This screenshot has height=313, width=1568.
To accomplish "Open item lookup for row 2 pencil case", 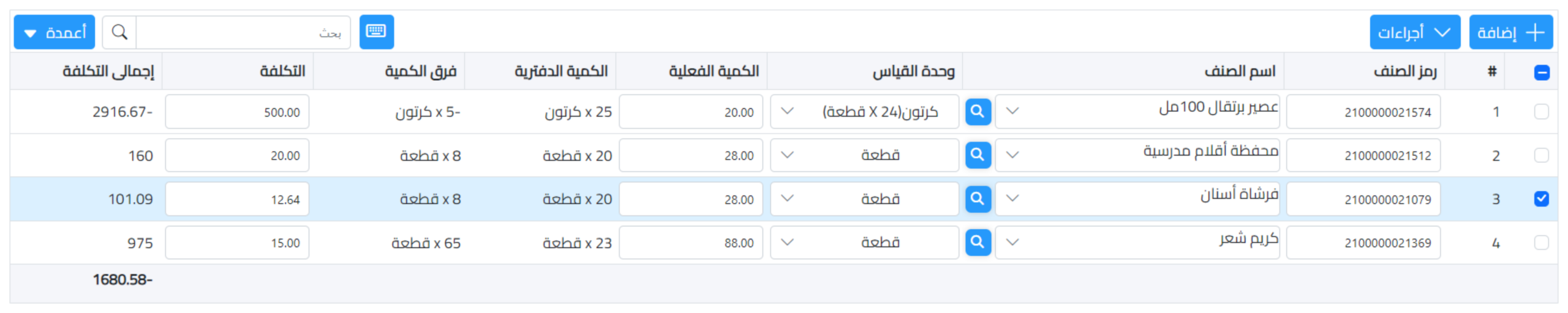I will (978, 155).
